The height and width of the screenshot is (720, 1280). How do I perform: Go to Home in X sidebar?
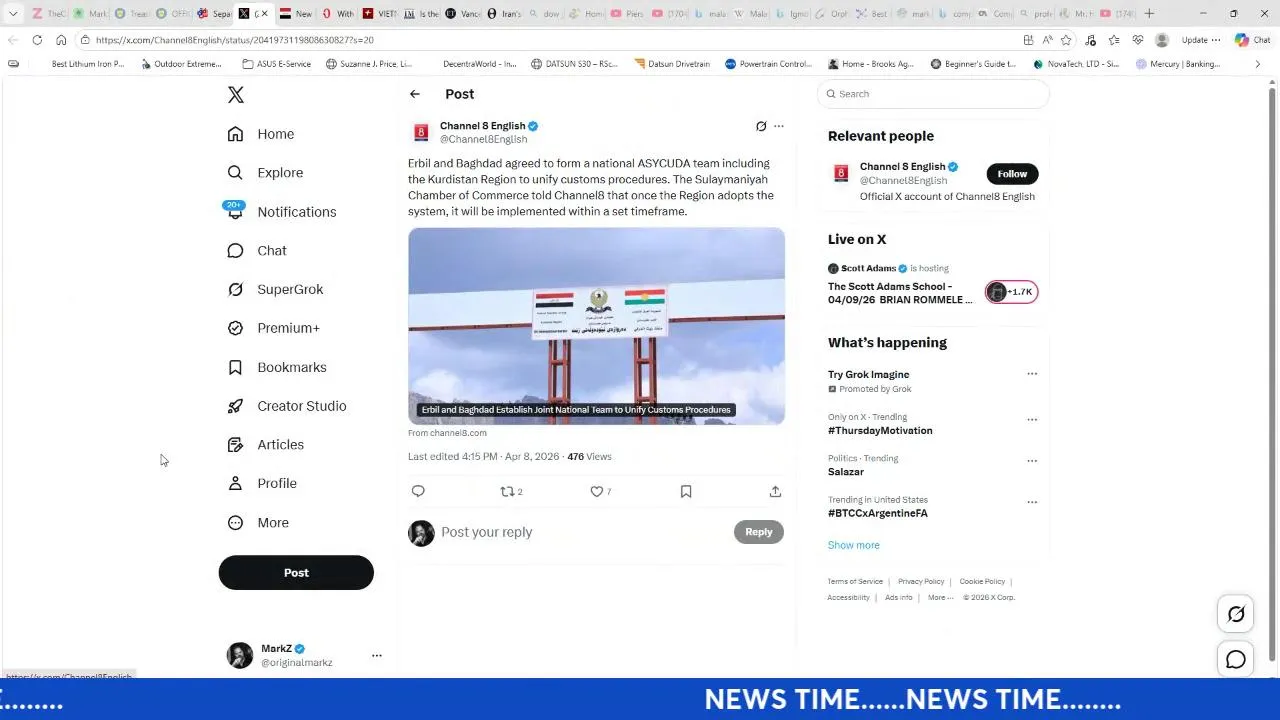261,134
